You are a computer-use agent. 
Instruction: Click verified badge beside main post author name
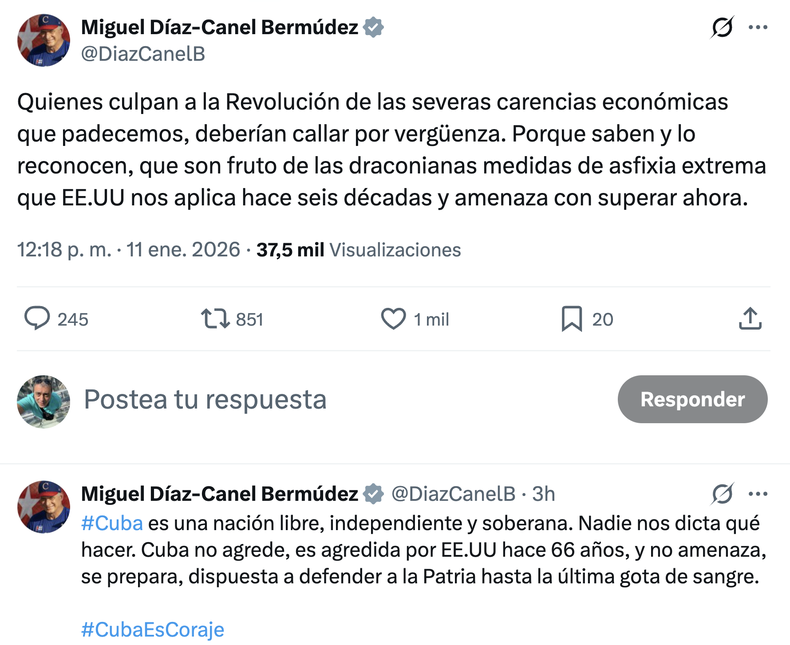click(x=374, y=28)
